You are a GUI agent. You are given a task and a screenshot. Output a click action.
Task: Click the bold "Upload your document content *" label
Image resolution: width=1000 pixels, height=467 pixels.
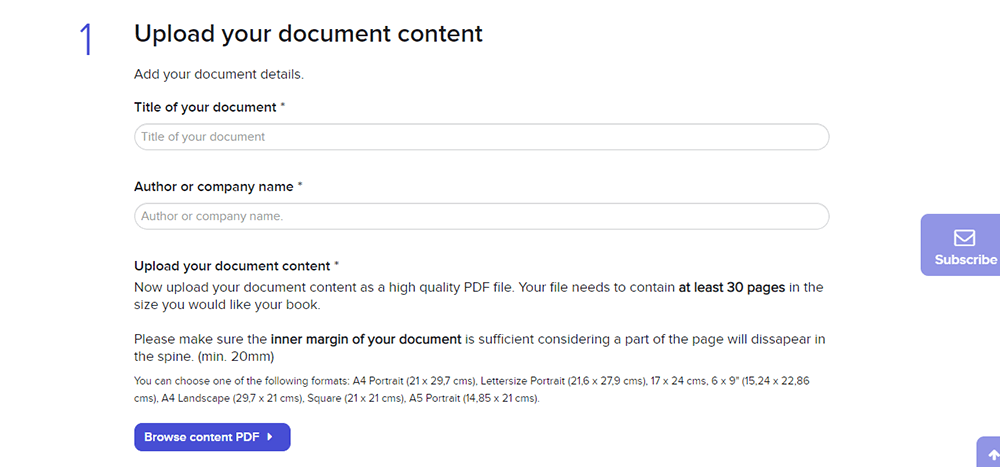236,266
